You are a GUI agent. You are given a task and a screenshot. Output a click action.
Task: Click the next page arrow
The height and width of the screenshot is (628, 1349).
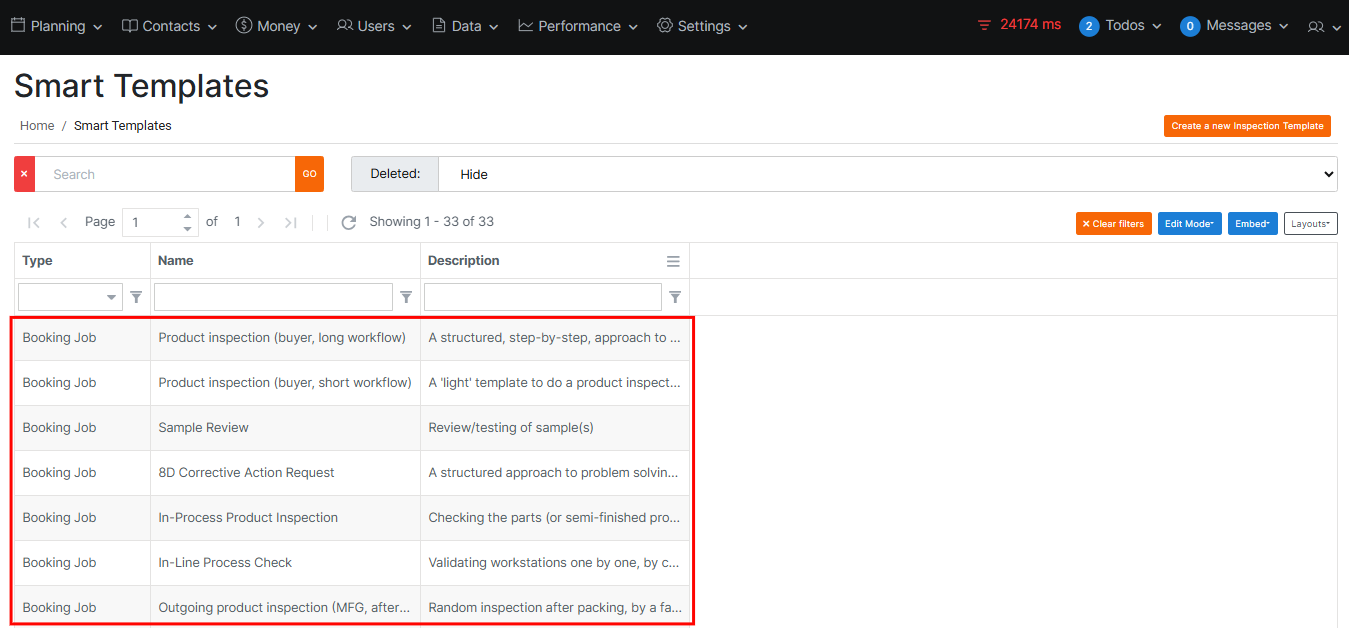261,223
